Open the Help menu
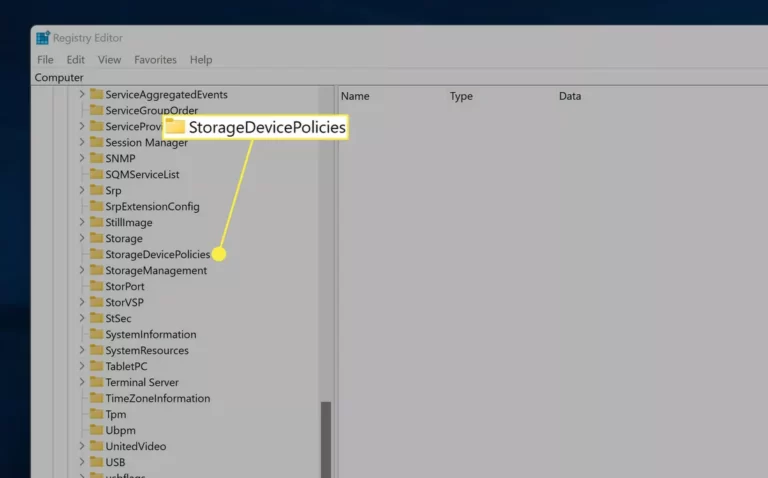The height and width of the screenshot is (478, 768). [x=201, y=60]
